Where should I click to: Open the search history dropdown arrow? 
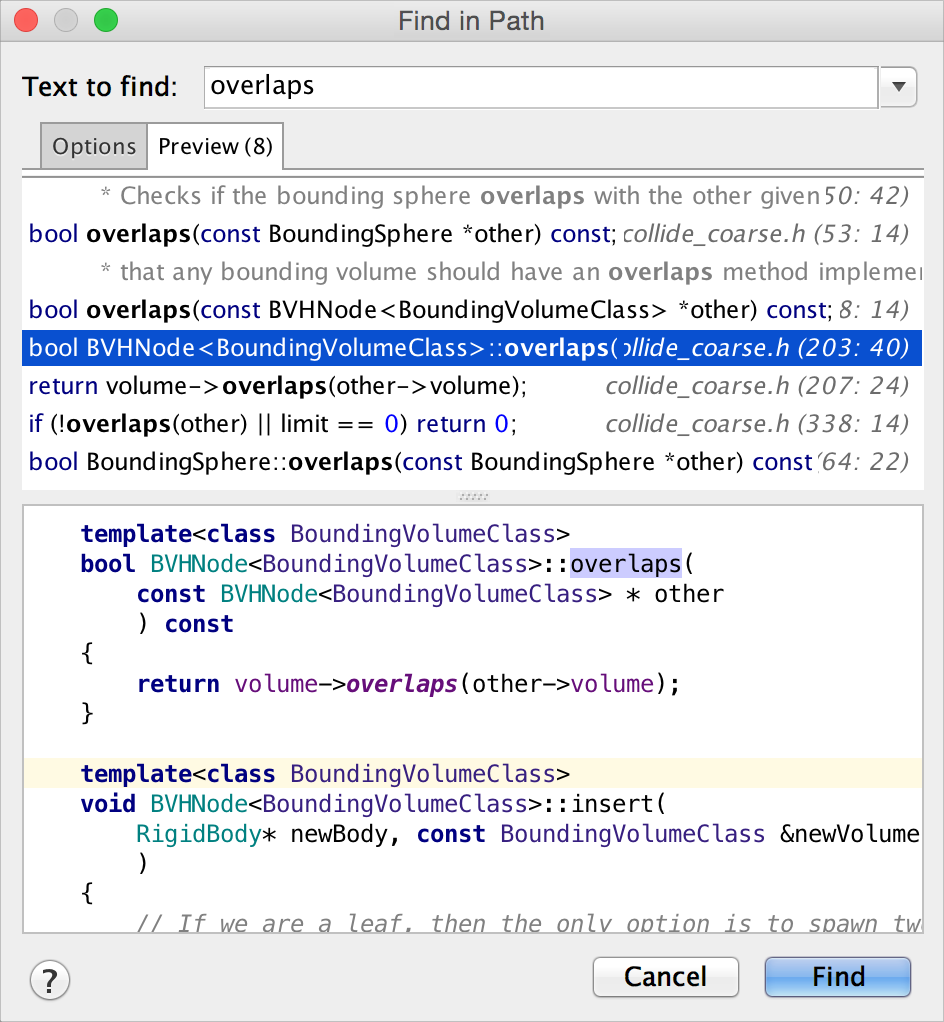898,87
